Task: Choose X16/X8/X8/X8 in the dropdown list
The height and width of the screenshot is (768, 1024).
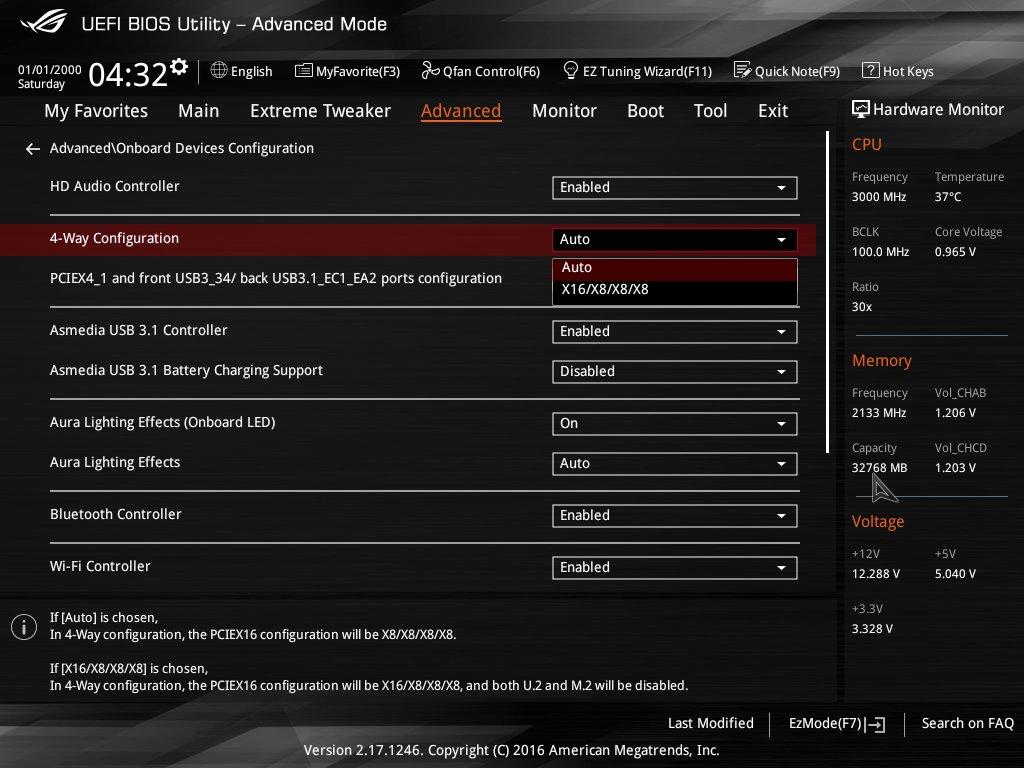Action: click(675, 290)
